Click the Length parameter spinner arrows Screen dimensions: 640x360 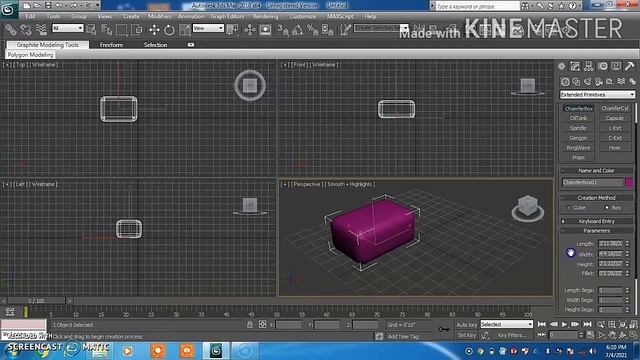pyautogui.click(x=627, y=244)
